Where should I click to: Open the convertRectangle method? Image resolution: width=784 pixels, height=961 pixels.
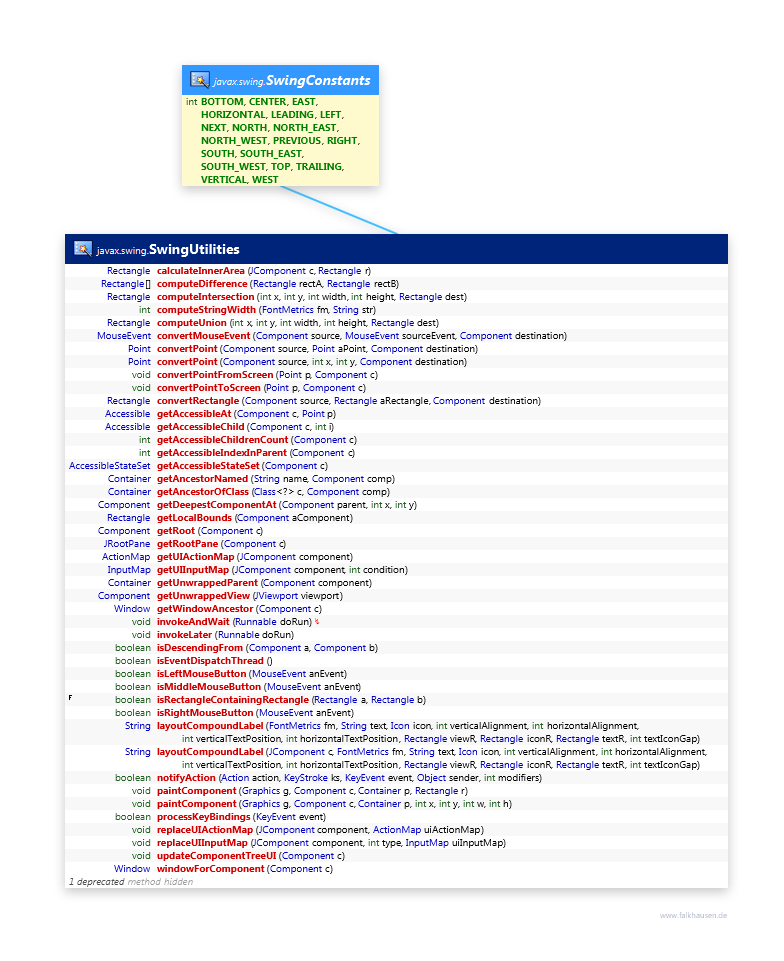(x=198, y=401)
